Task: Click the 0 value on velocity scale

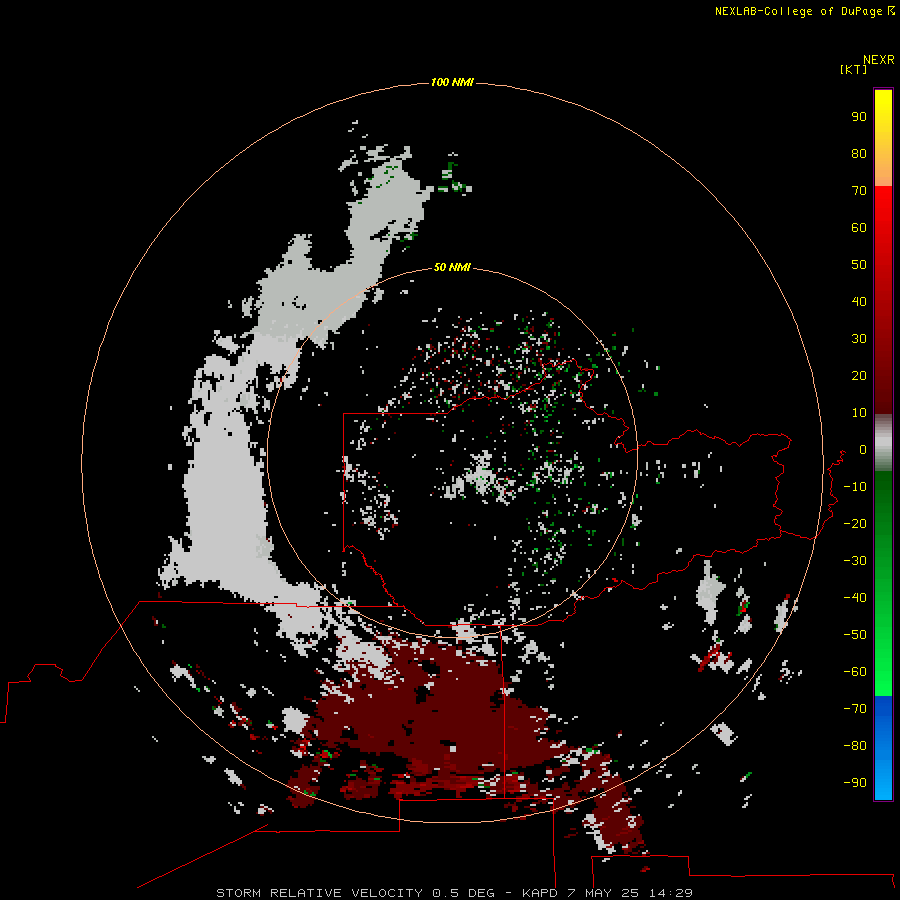Action: tap(863, 450)
